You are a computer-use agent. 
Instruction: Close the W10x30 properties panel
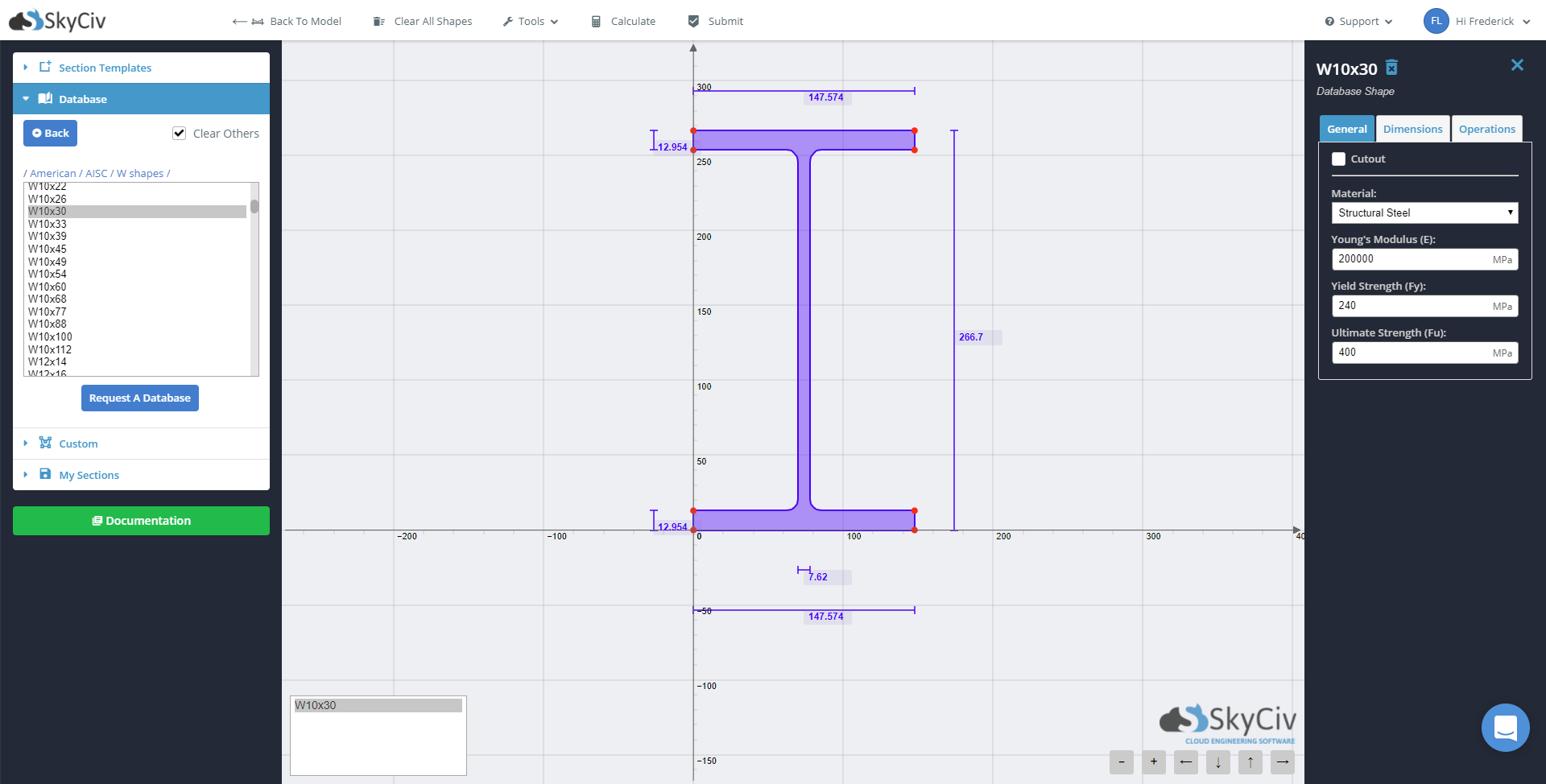[1517, 65]
